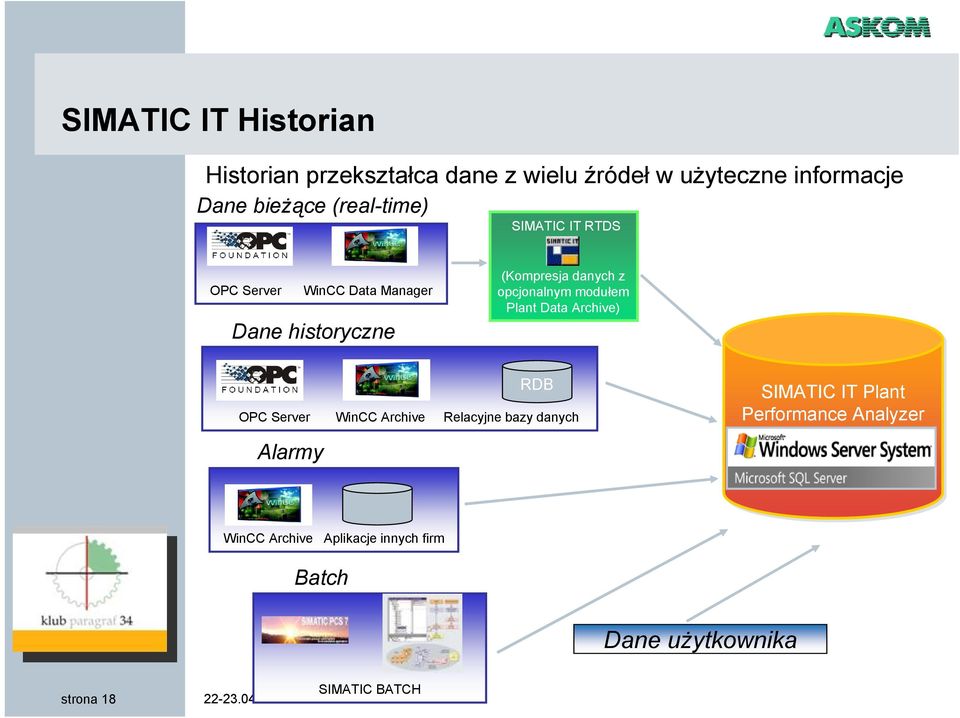Click the '22-23.04' date text
This screenshot has width=960, height=718.
(228, 698)
